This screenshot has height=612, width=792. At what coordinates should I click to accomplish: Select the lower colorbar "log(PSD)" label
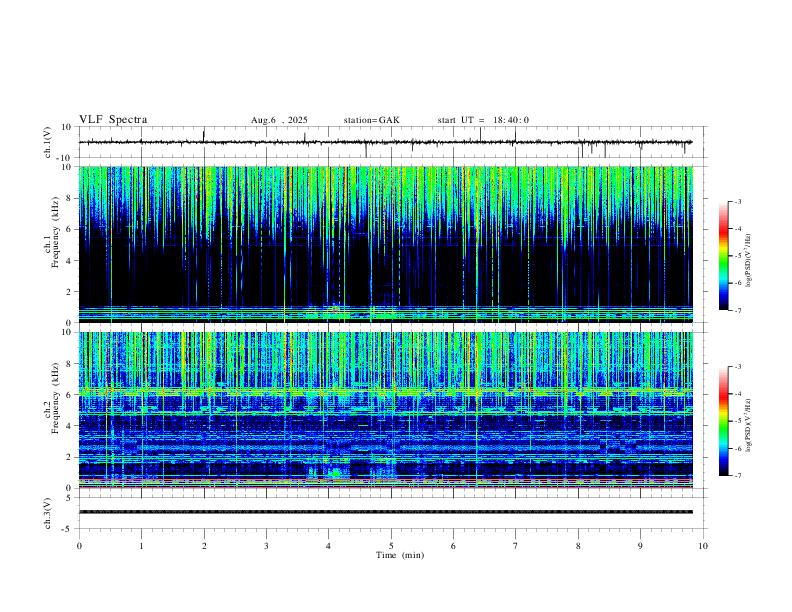click(748, 425)
